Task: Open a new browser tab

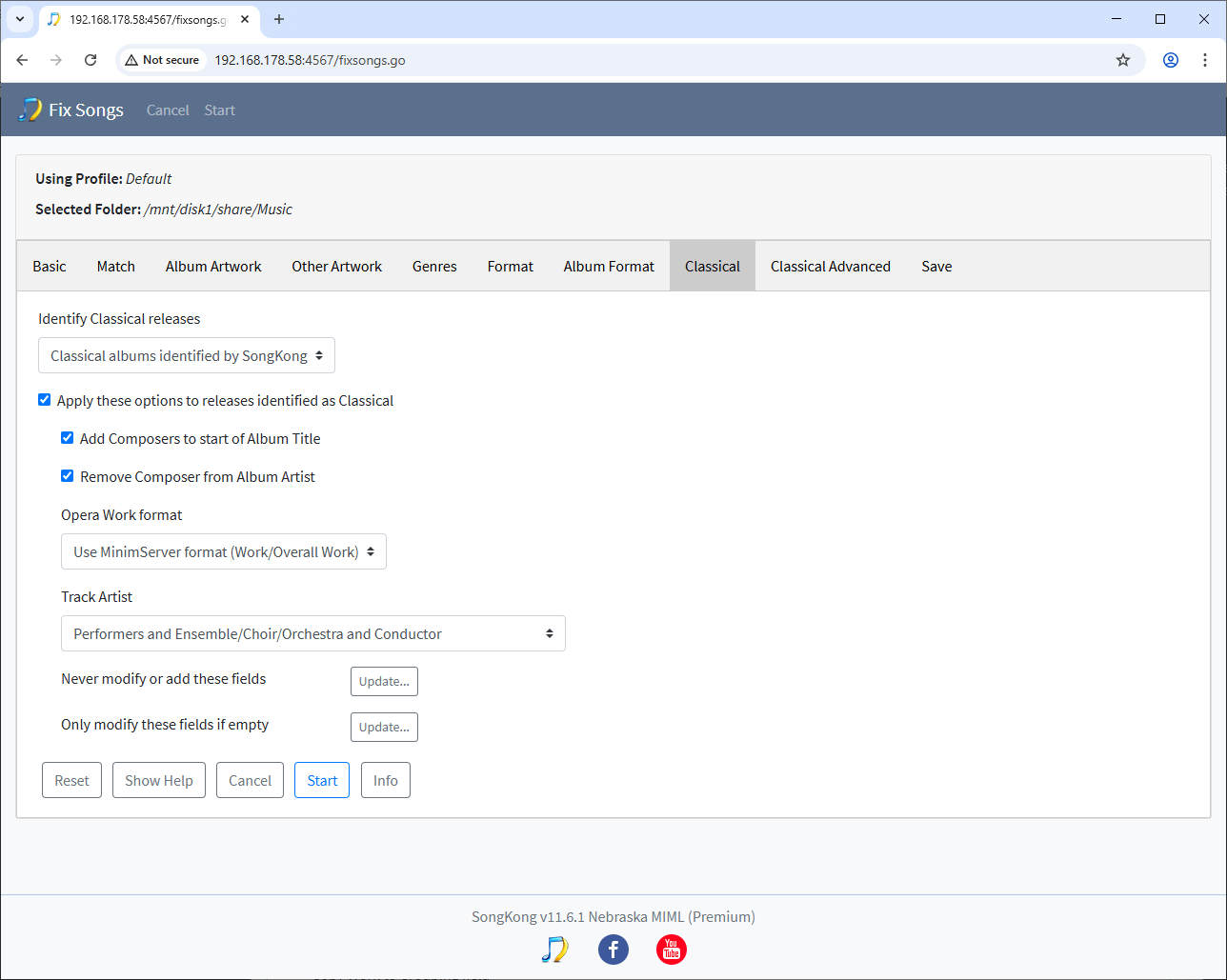Action: click(x=279, y=19)
